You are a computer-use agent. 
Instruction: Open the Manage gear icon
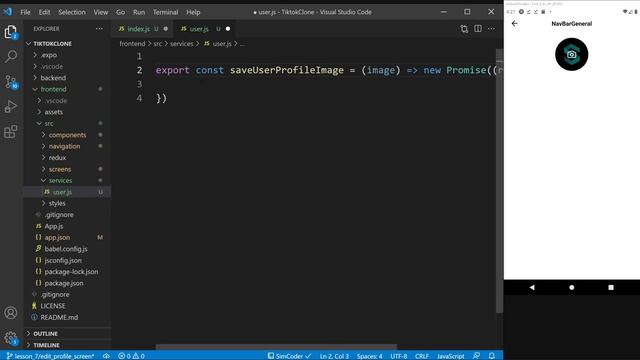point(11,338)
